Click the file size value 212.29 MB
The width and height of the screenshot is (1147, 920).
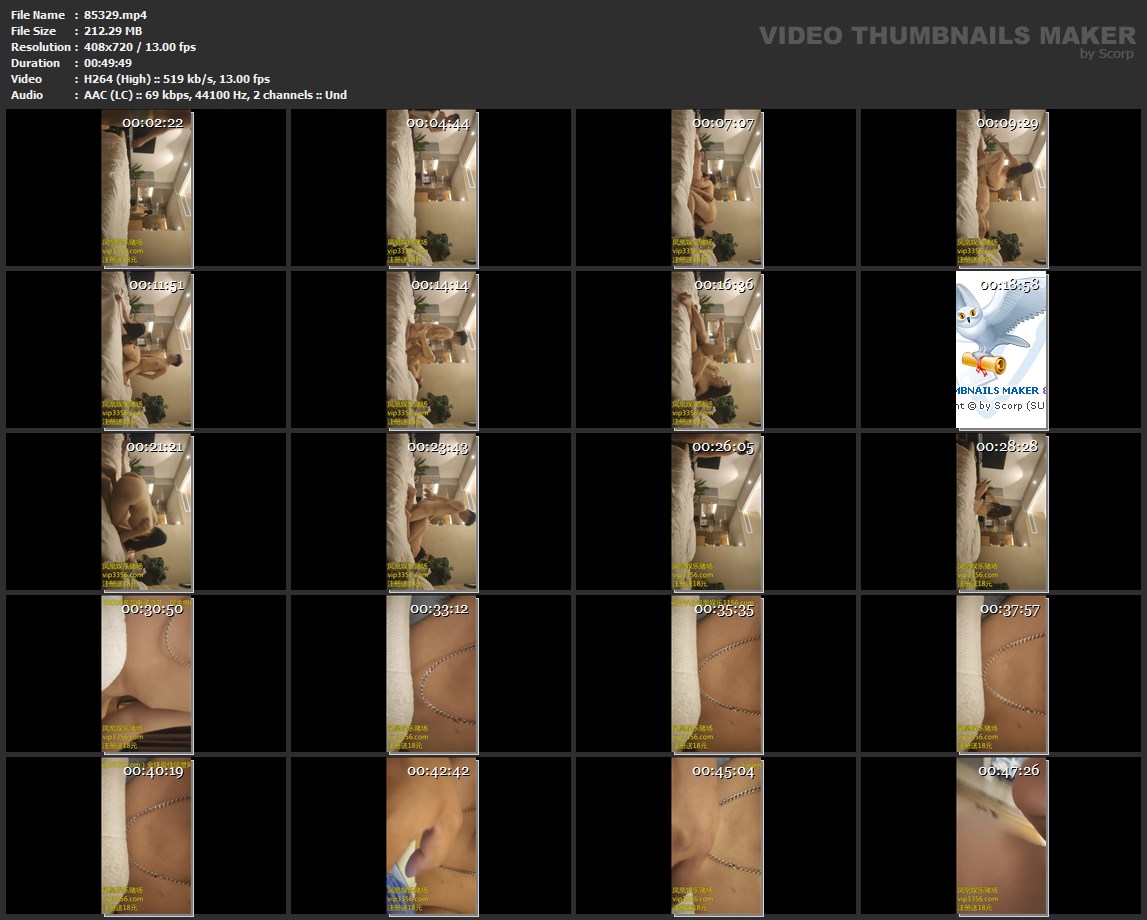tap(113, 31)
